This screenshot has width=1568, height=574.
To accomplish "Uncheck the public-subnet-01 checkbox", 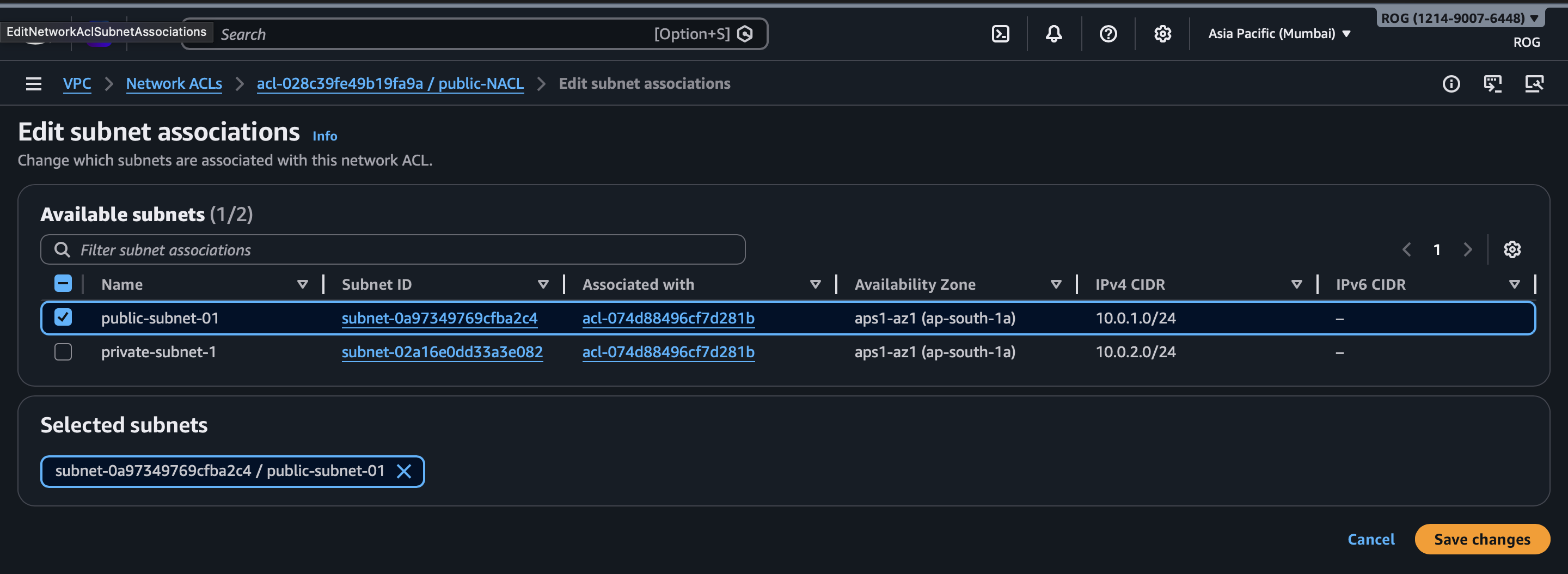I will click(63, 317).
